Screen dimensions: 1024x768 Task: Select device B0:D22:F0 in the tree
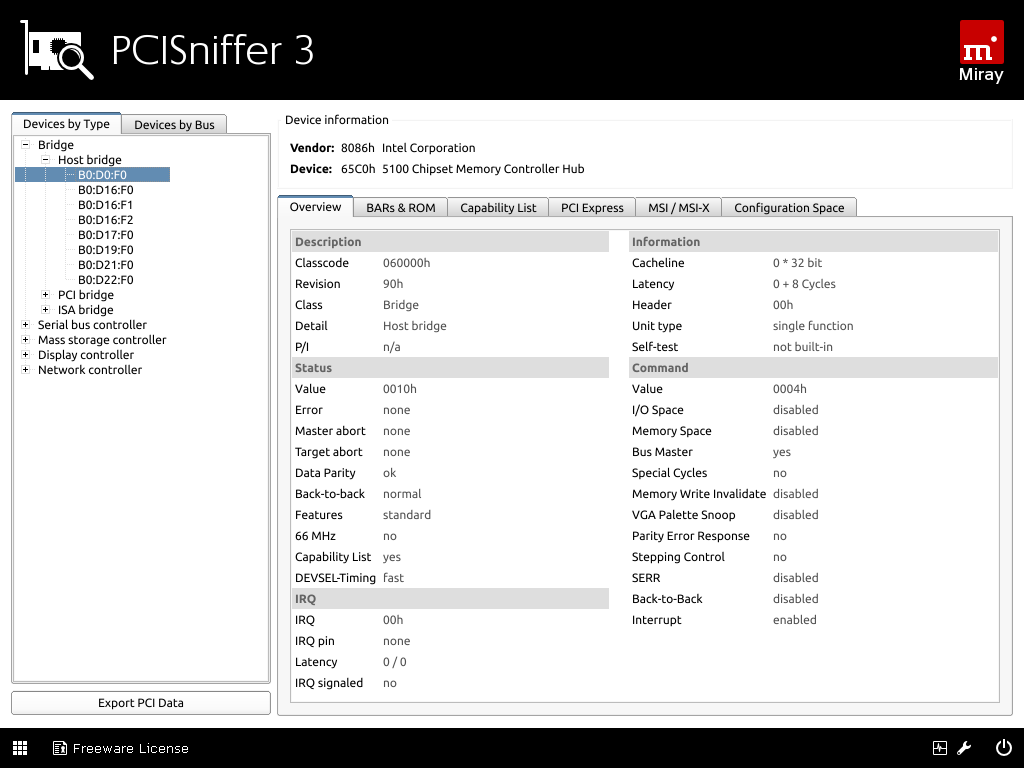(105, 280)
